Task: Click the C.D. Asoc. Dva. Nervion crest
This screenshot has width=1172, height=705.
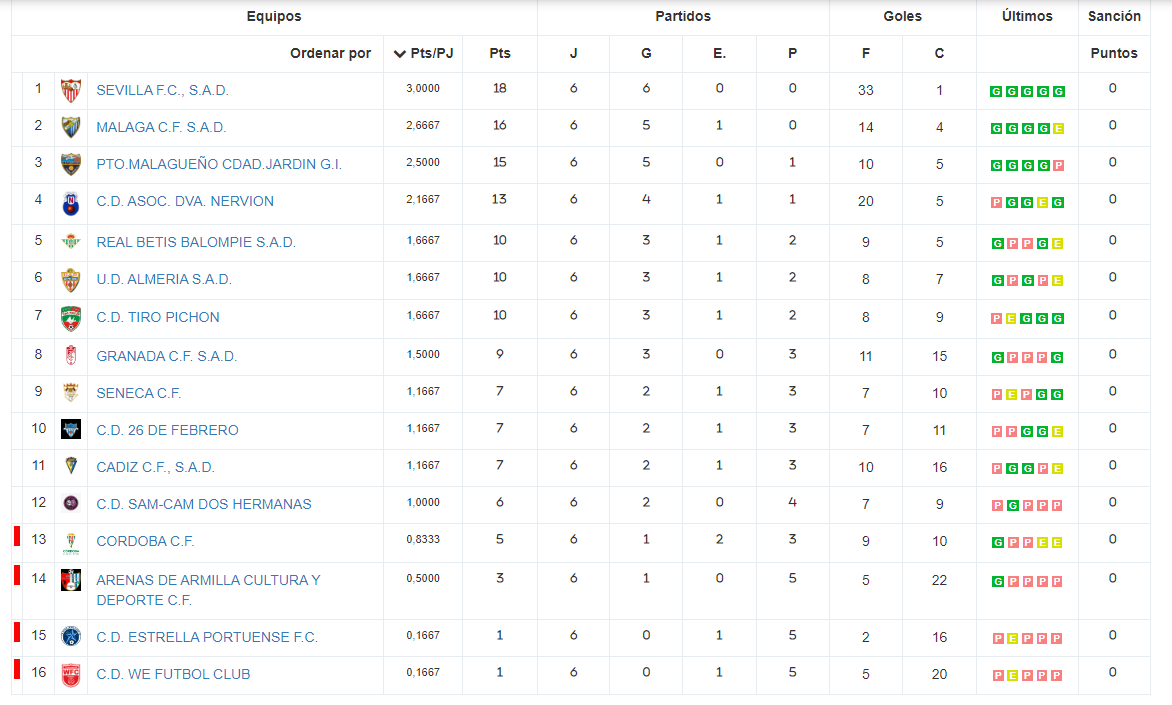Action: [x=71, y=203]
